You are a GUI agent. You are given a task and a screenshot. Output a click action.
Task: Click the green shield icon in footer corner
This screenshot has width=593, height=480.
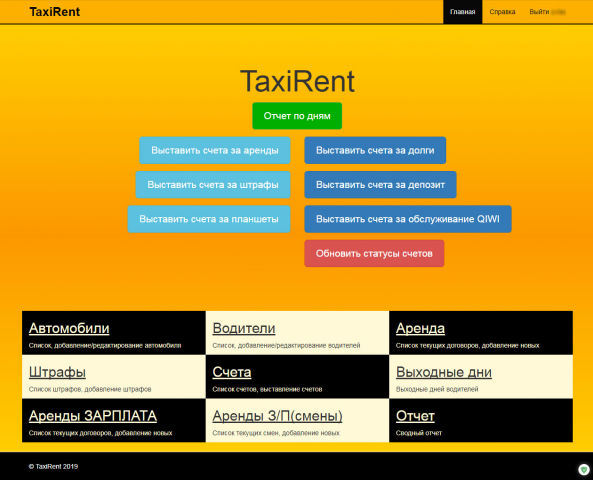(584, 469)
